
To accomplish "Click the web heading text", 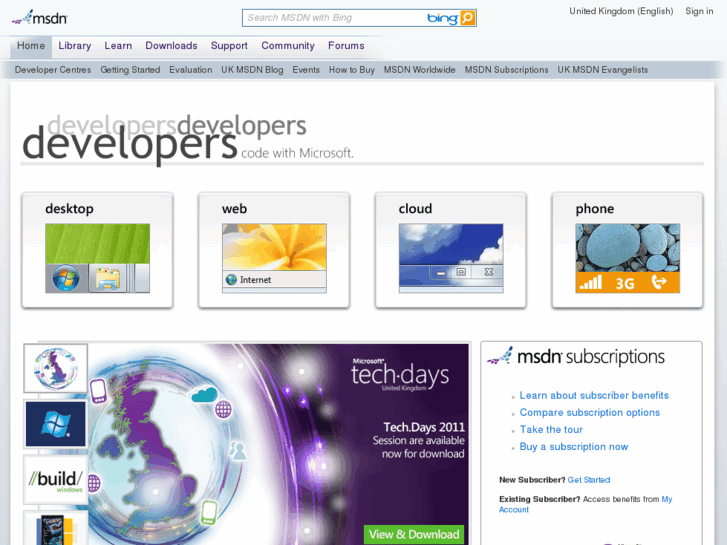I will (235, 209).
